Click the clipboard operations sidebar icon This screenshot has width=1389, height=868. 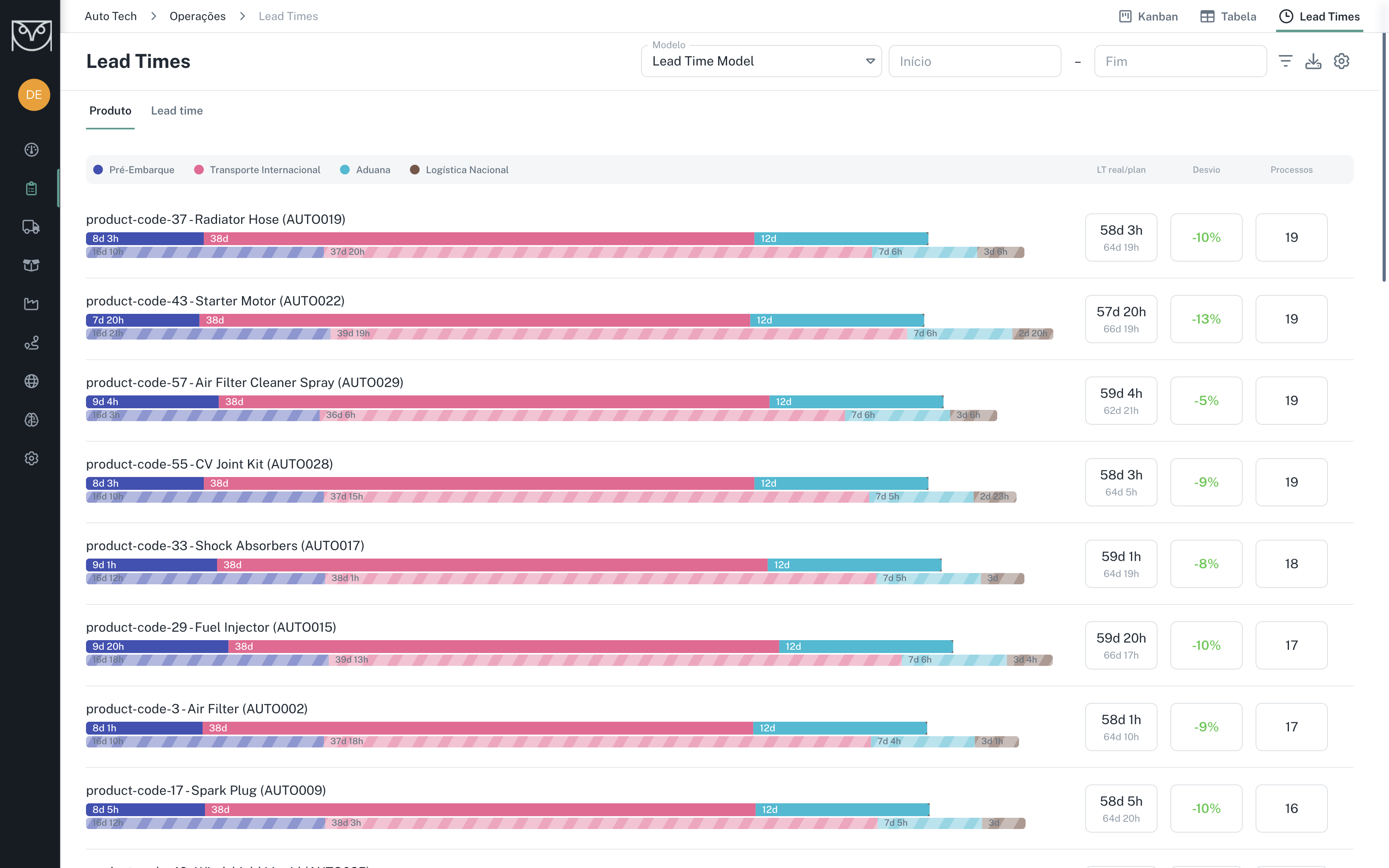point(32,188)
